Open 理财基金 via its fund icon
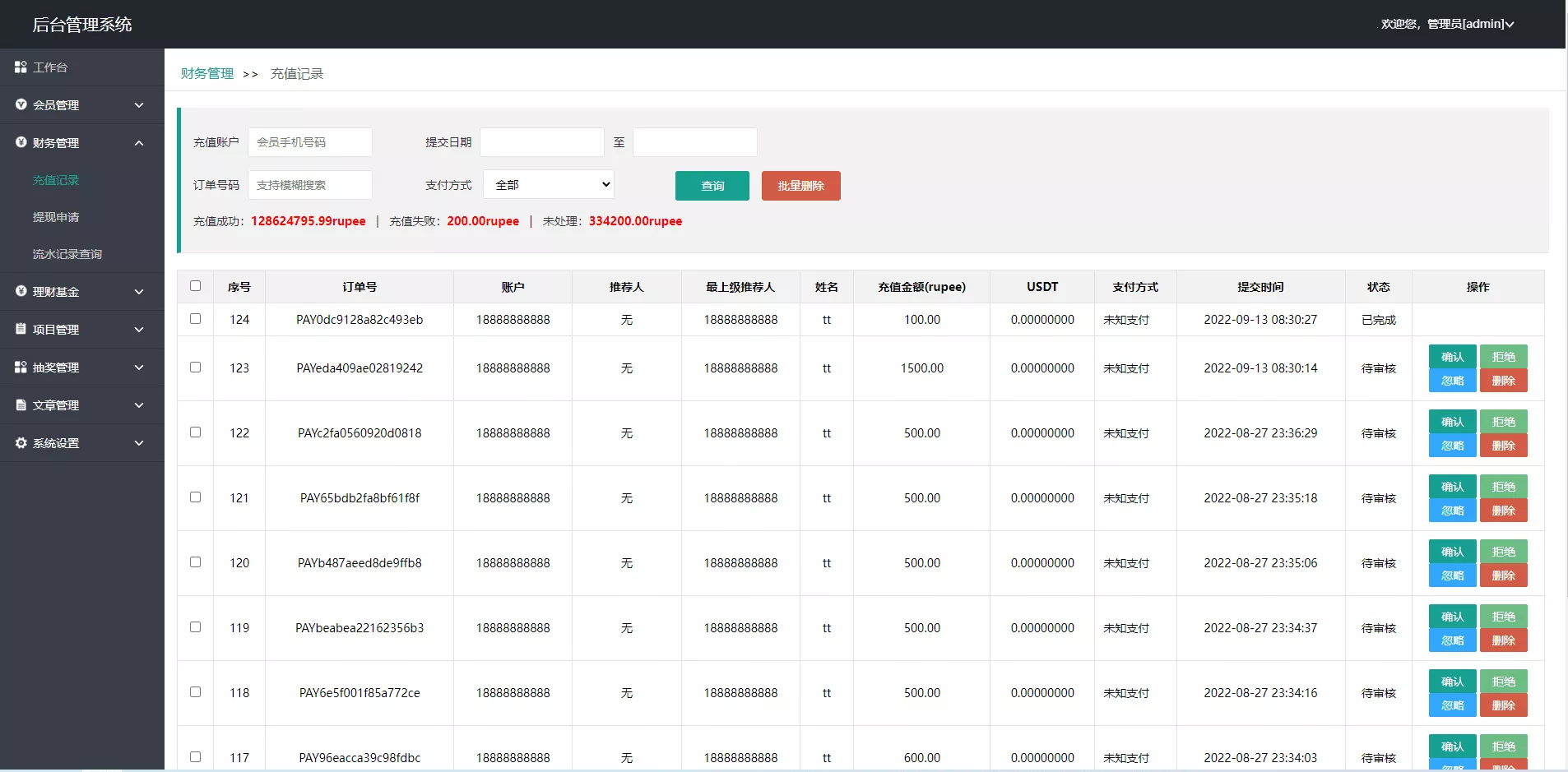Screen dimensions: 1568x772 [x=21, y=291]
